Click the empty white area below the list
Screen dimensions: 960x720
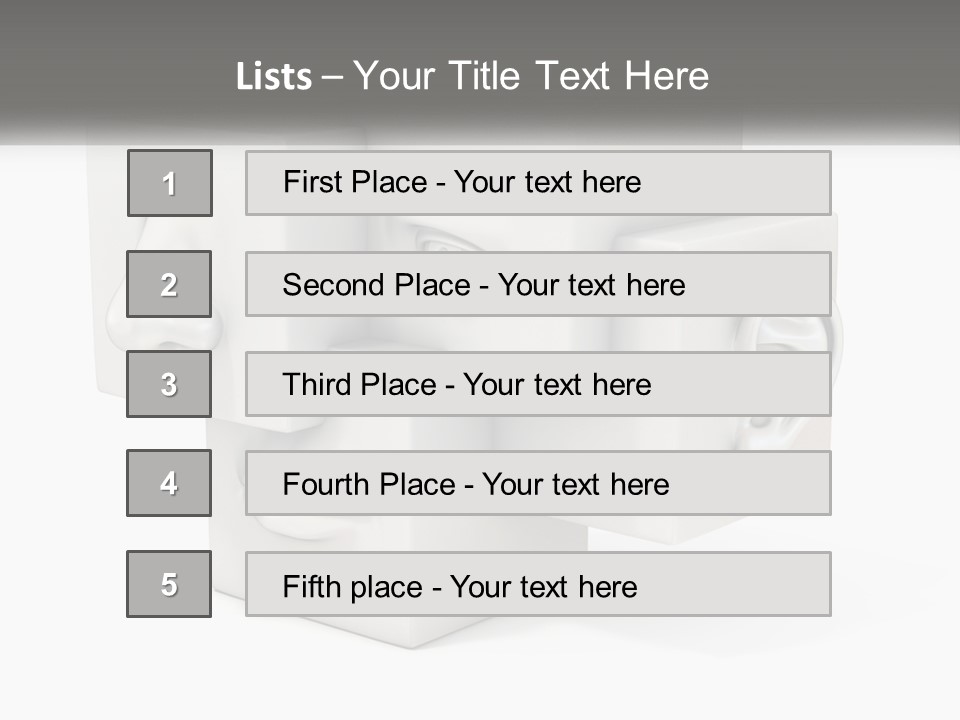click(480, 670)
